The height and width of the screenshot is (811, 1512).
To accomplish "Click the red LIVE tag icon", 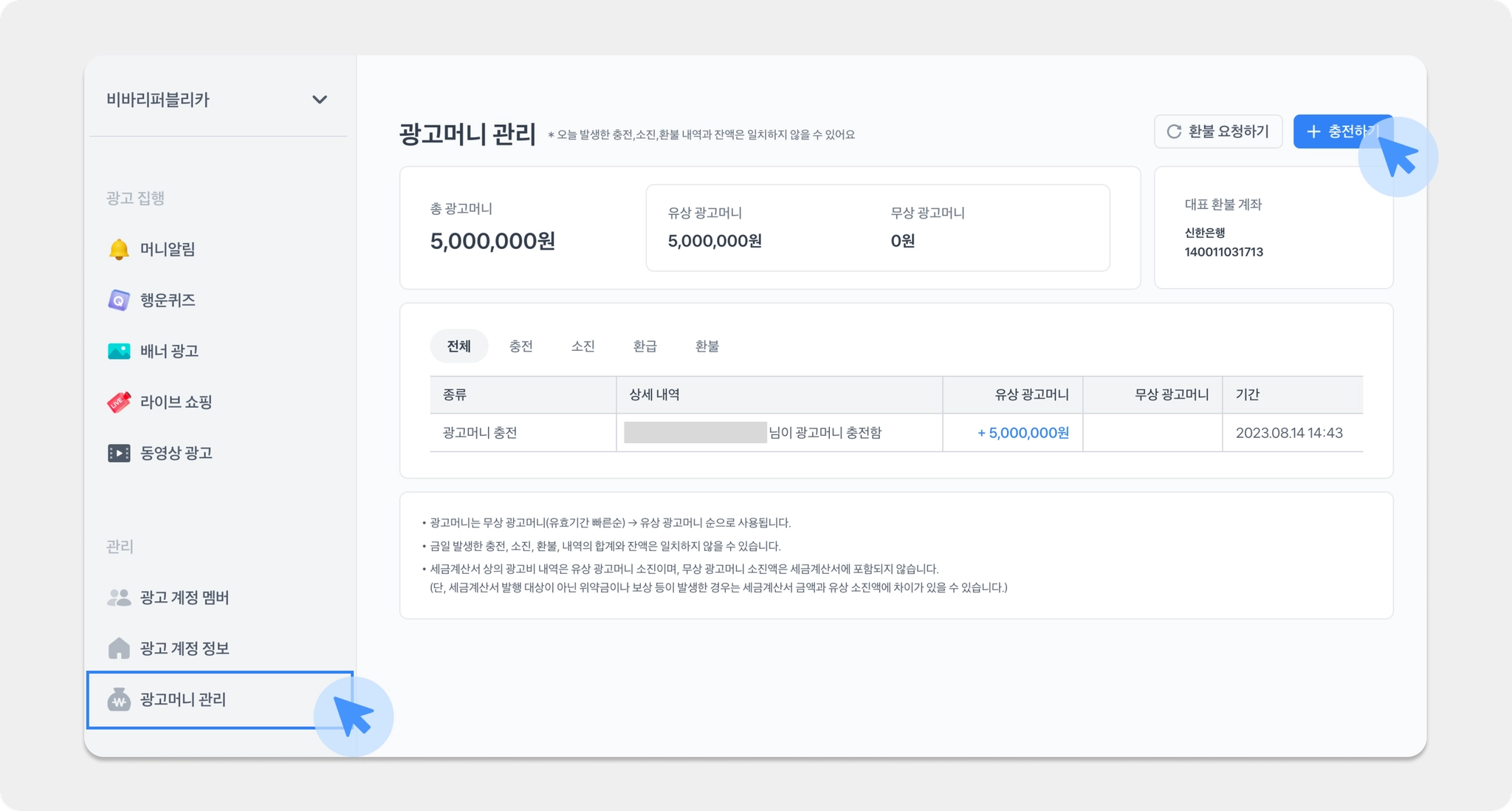I will point(119,403).
